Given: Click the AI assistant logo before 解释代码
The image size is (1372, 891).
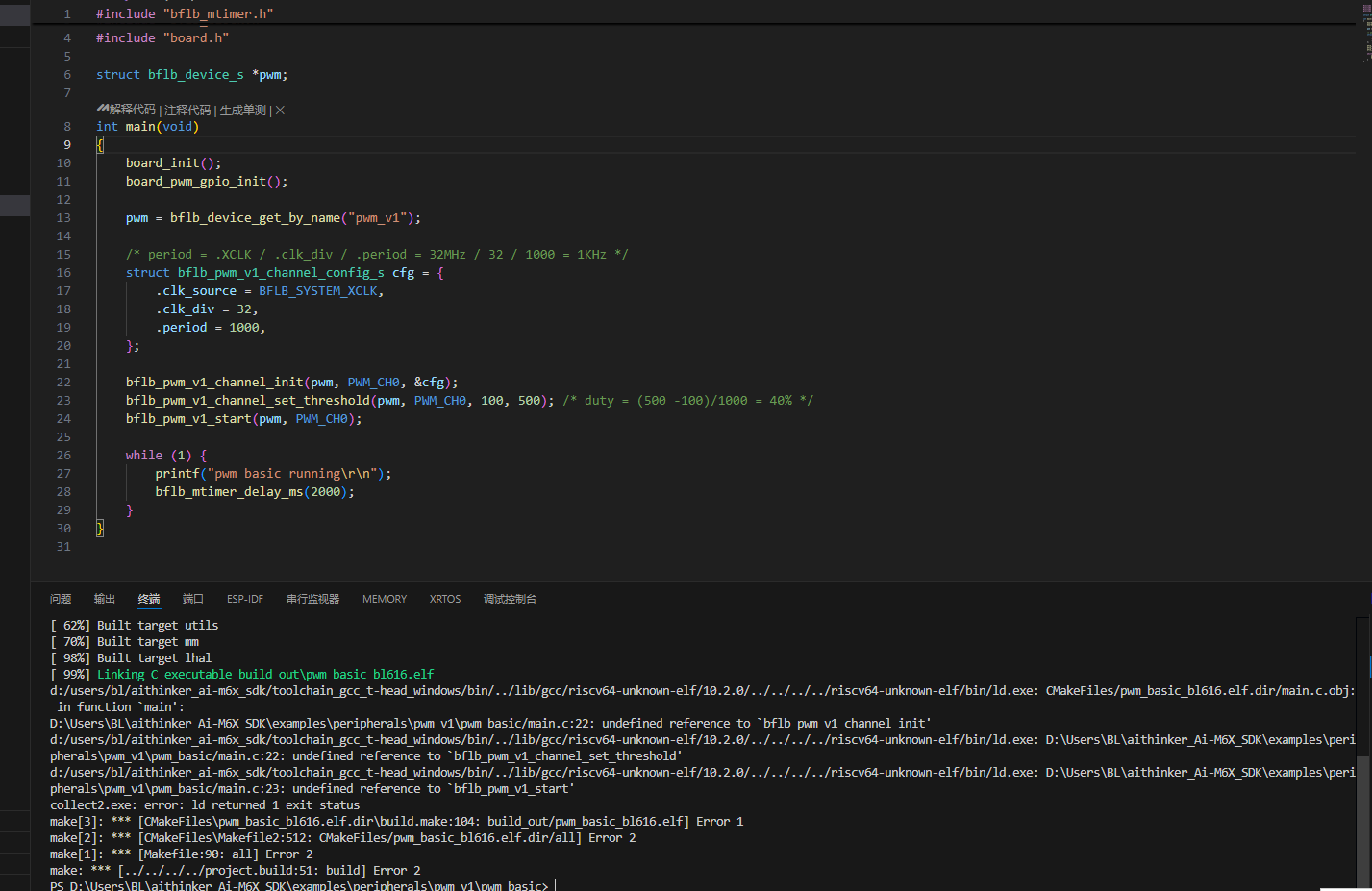Looking at the screenshot, I should point(102,110).
